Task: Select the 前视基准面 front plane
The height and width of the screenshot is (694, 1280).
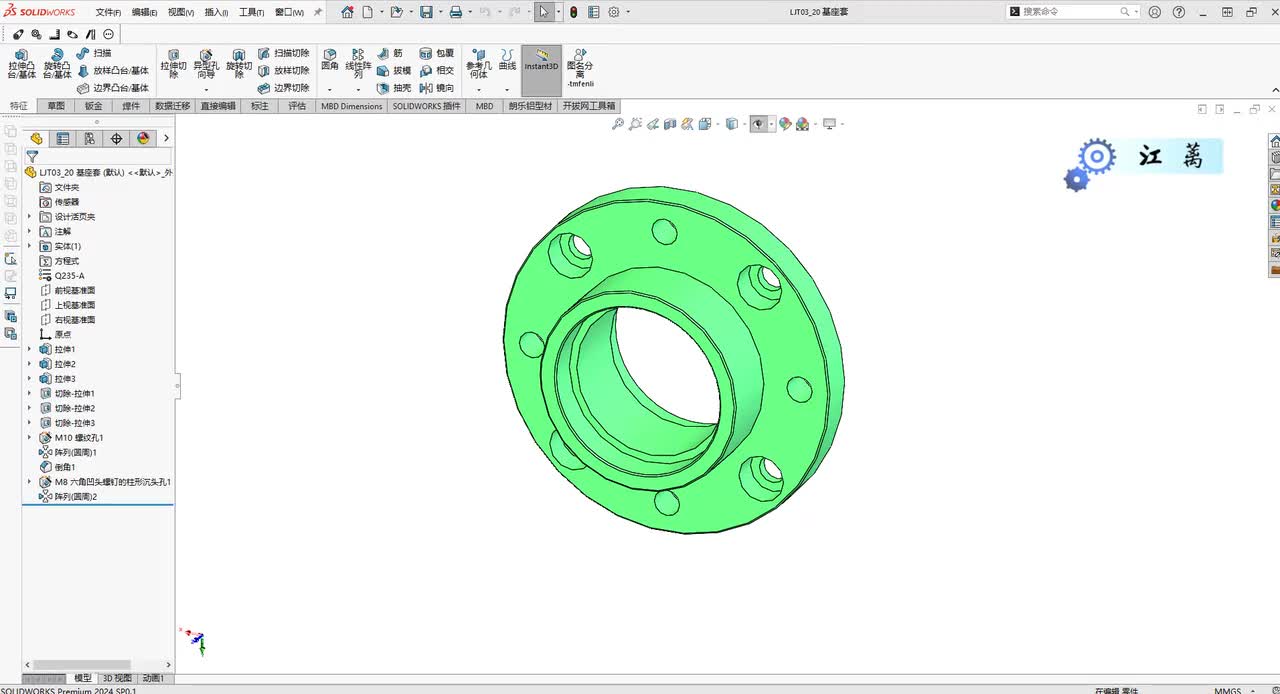Action: [67, 290]
